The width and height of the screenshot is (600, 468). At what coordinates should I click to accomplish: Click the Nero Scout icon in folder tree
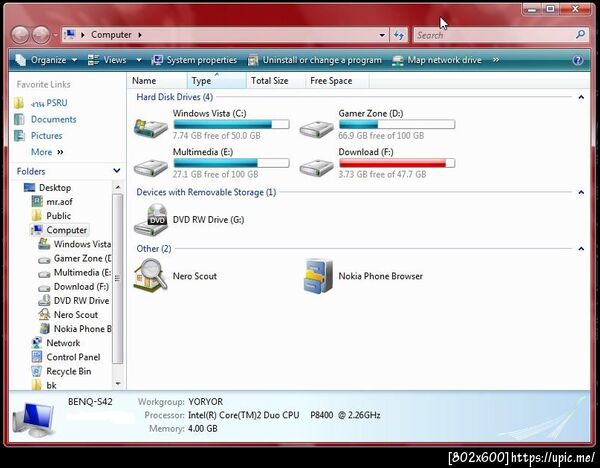tap(44, 315)
